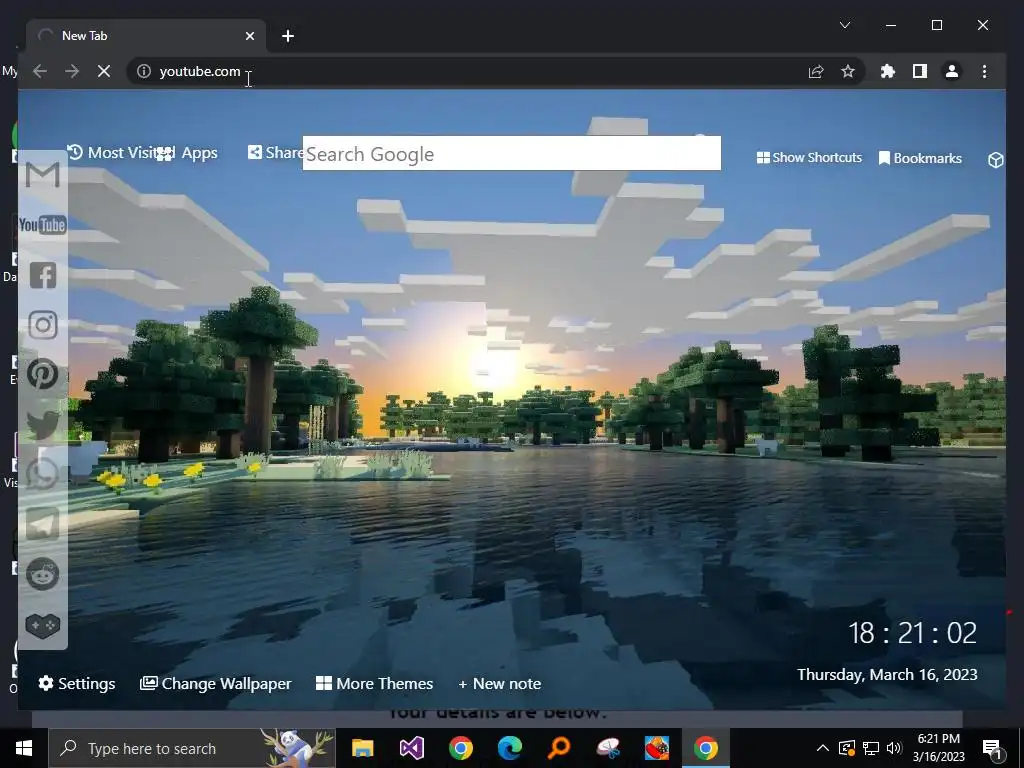The image size is (1024, 768).
Task: Open Chrome's three-dot menu
Action: [x=984, y=71]
